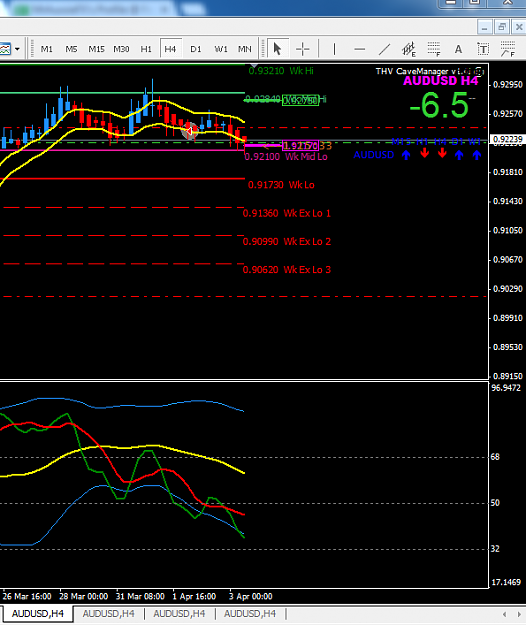Choose the equidistant channel tool
The width and height of the screenshot is (526, 625).
(409, 49)
